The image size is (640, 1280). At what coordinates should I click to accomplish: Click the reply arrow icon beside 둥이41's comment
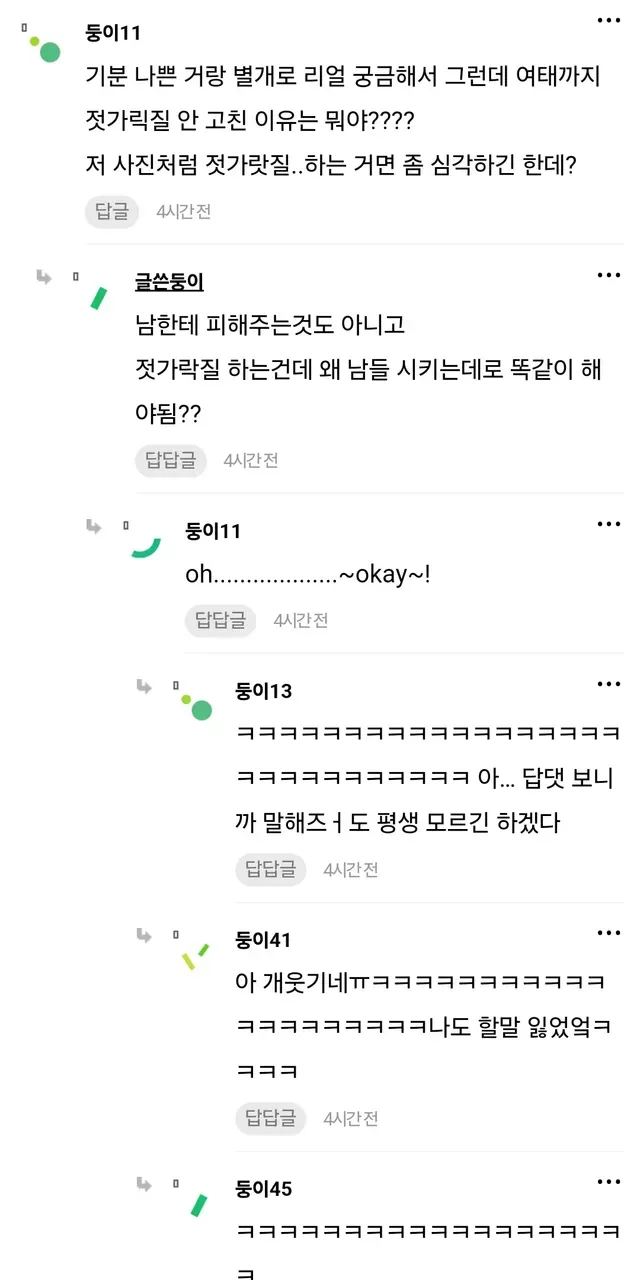(x=145, y=935)
